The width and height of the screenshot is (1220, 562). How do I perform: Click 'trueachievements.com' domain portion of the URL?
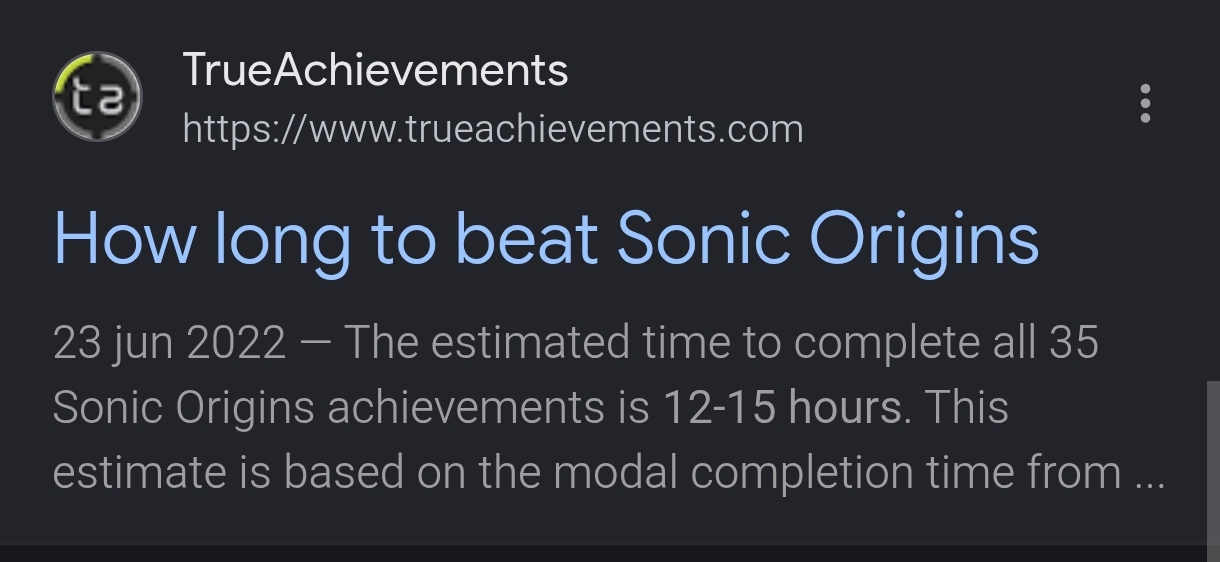point(605,129)
